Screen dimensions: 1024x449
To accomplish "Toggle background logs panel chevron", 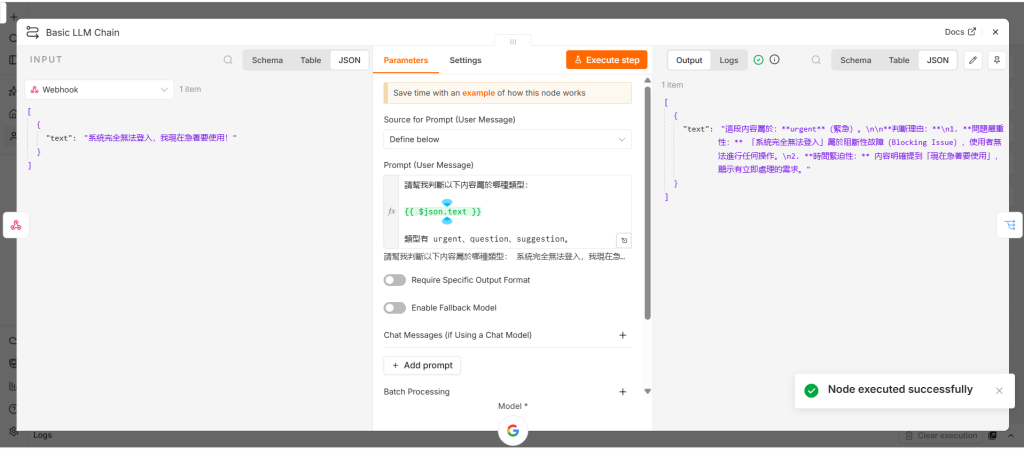I will click(1010, 435).
